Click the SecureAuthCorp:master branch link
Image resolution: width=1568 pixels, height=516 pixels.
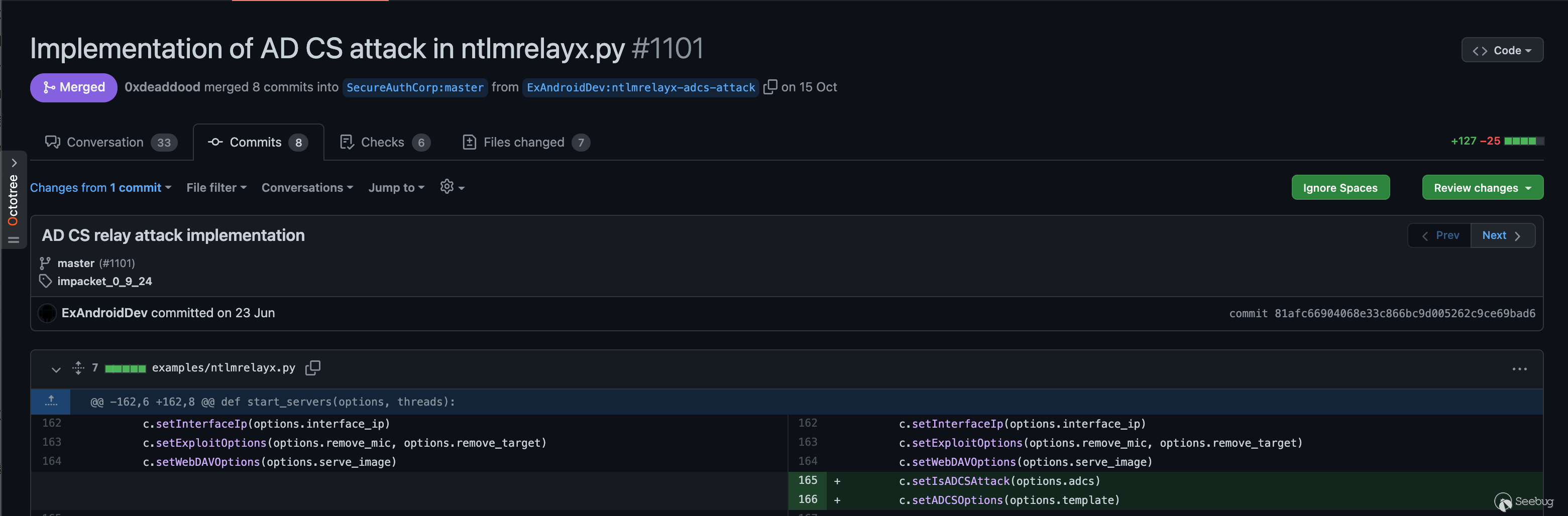click(x=414, y=88)
